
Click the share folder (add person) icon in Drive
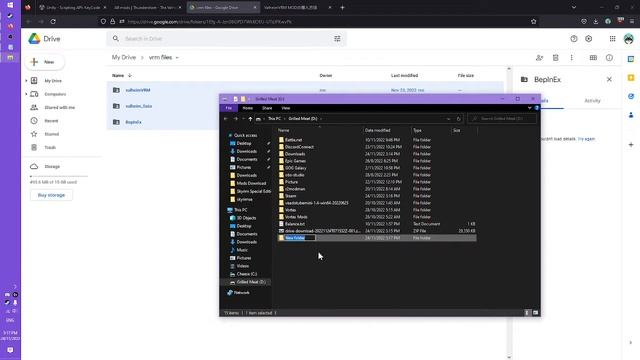539,58
